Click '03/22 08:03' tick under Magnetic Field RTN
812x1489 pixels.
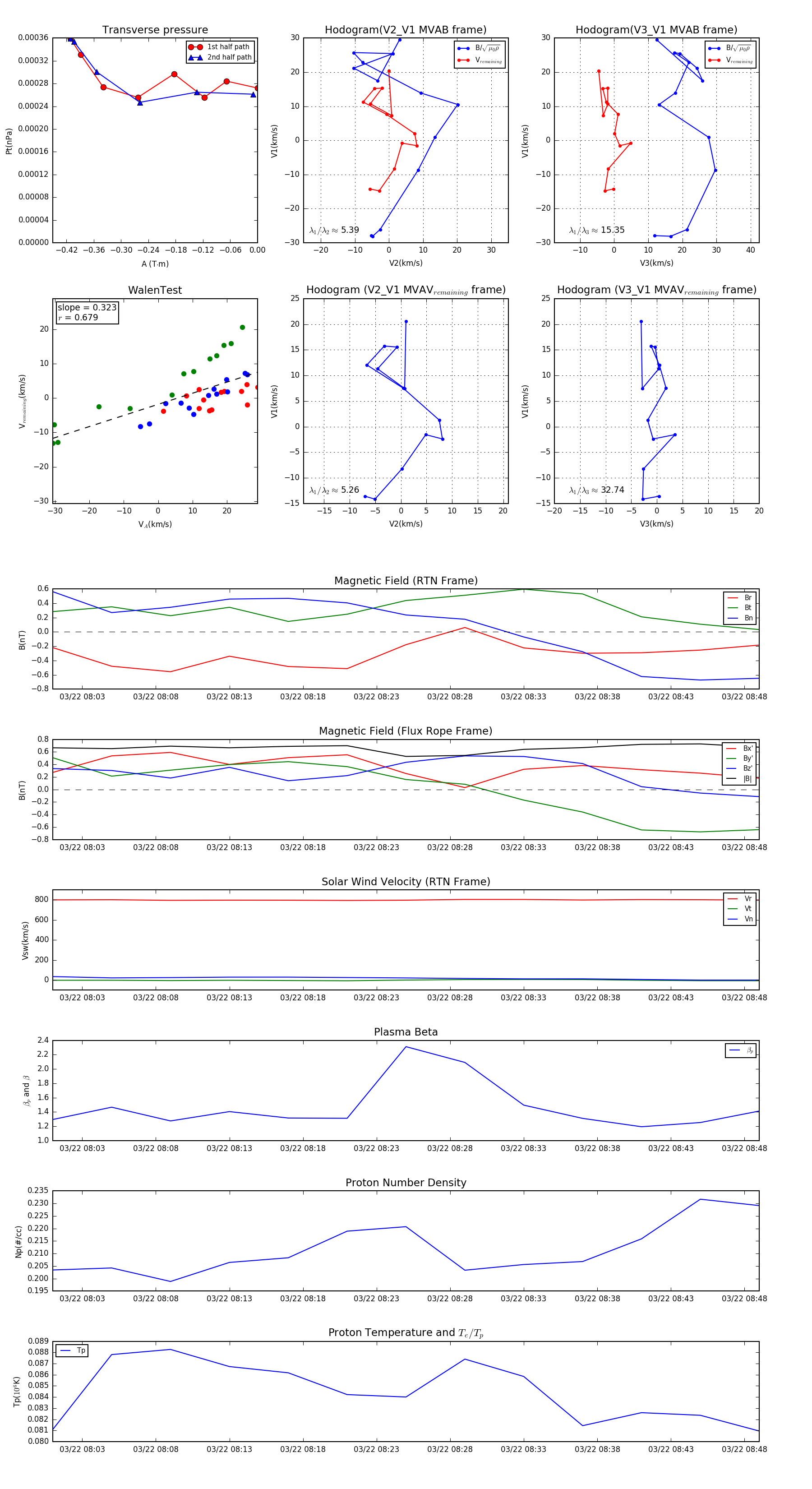[82, 697]
